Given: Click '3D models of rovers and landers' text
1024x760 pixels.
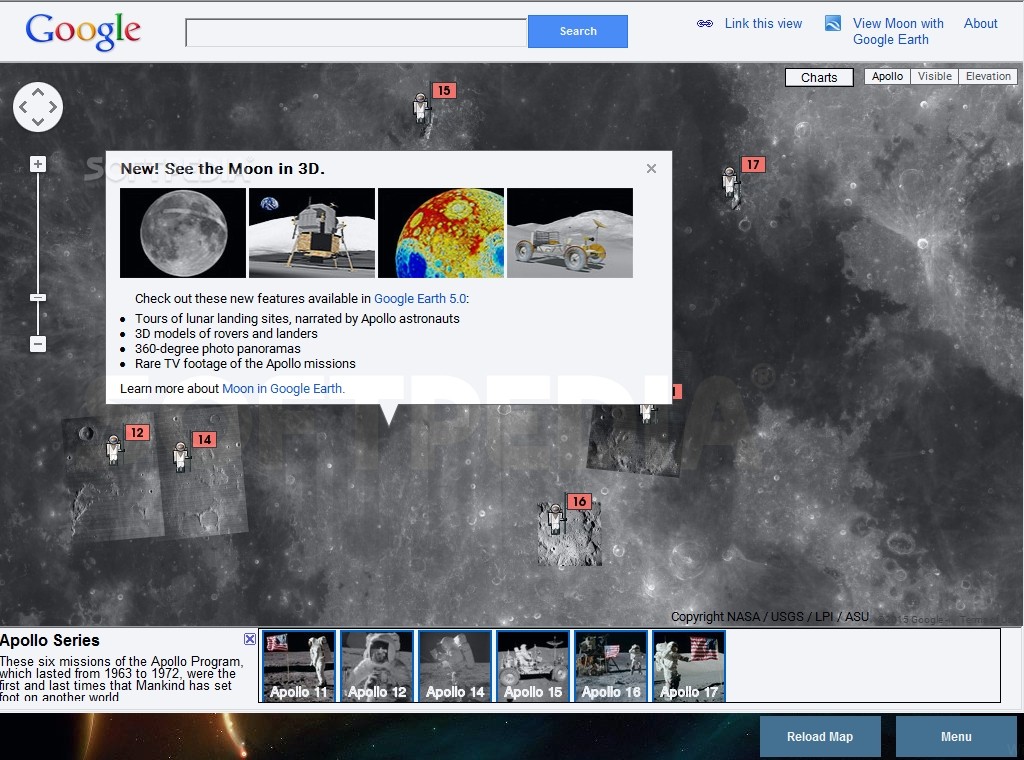Looking at the screenshot, I should pyautogui.click(x=226, y=334).
